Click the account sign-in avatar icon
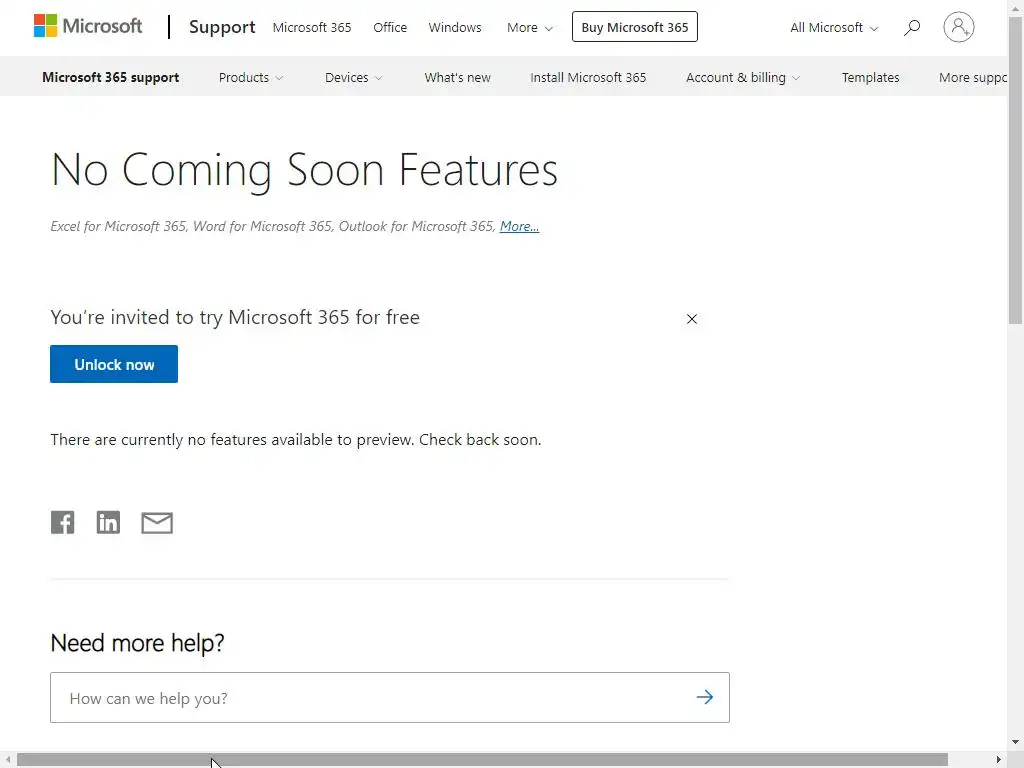Screen dimensions: 1024x768 point(958,27)
